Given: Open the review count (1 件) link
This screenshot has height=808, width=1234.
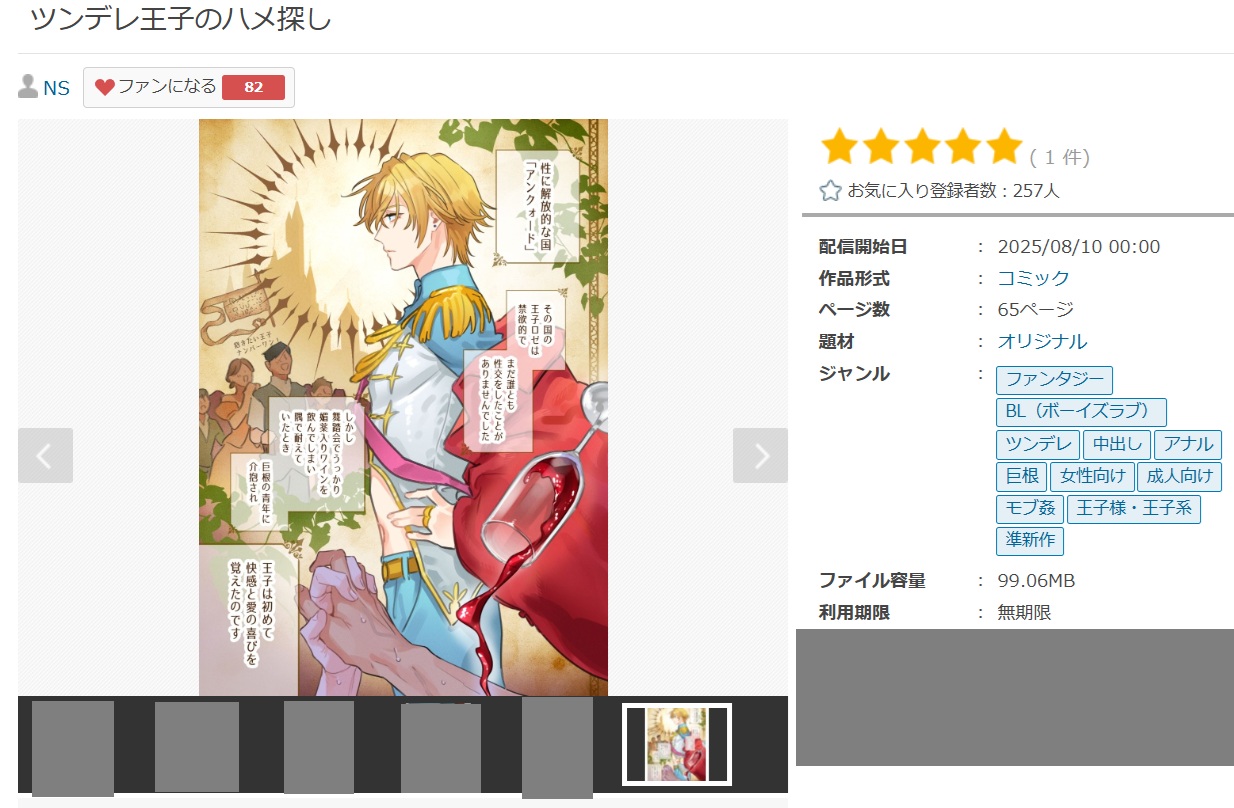Looking at the screenshot, I should pos(1059,157).
